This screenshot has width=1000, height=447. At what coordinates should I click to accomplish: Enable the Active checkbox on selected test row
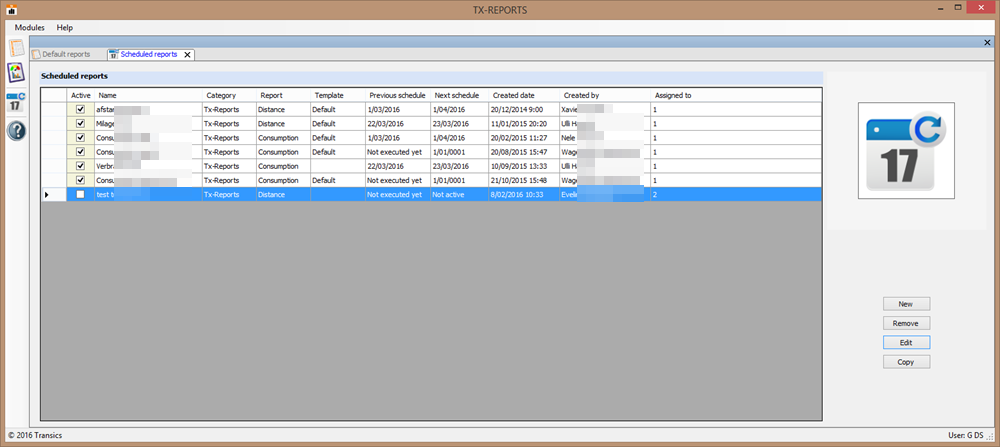81,195
